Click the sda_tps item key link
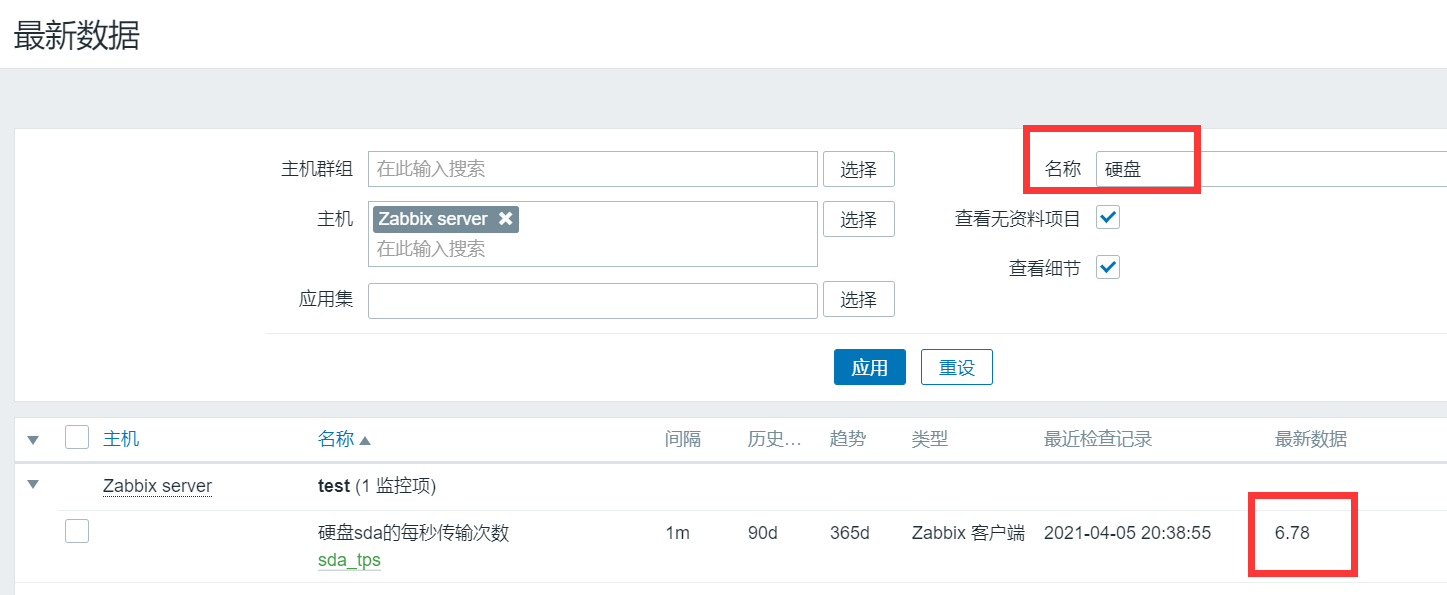The width and height of the screenshot is (1447, 595). click(x=349, y=560)
